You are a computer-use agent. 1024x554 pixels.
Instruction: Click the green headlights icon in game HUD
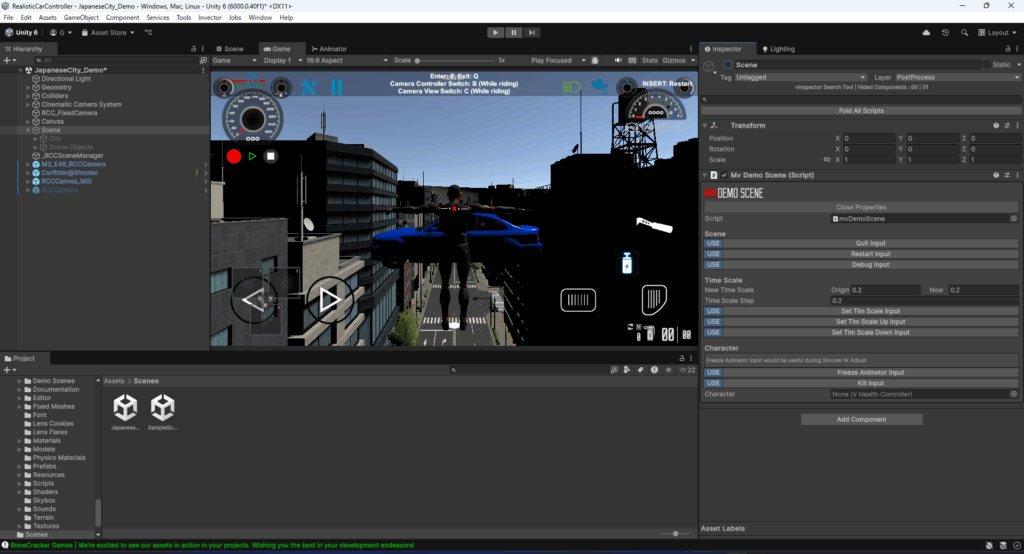coord(571,87)
